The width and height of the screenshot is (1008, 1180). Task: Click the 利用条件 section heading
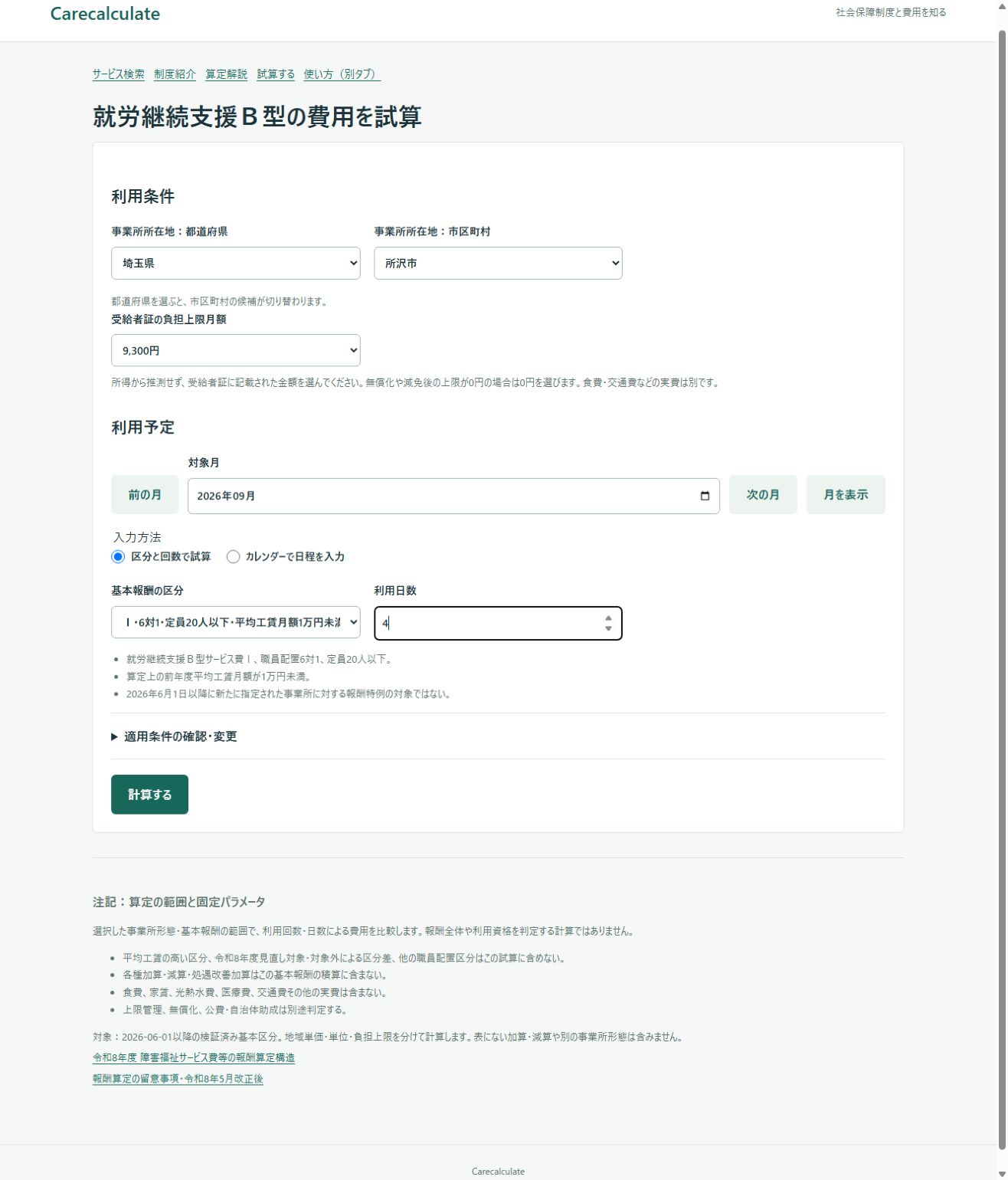pyautogui.click(x=143, y=196)
